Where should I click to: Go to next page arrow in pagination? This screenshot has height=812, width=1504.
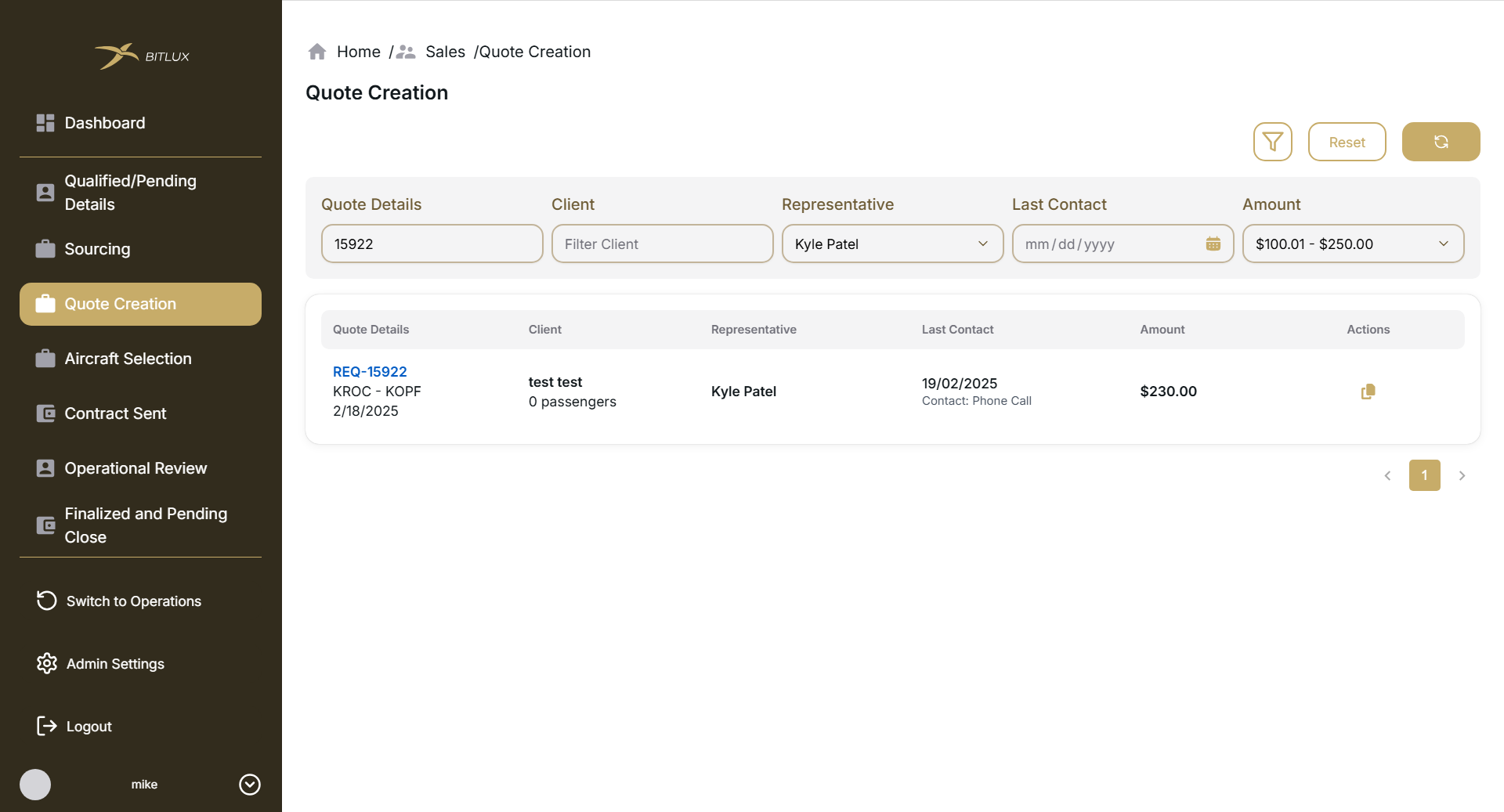1462,475
